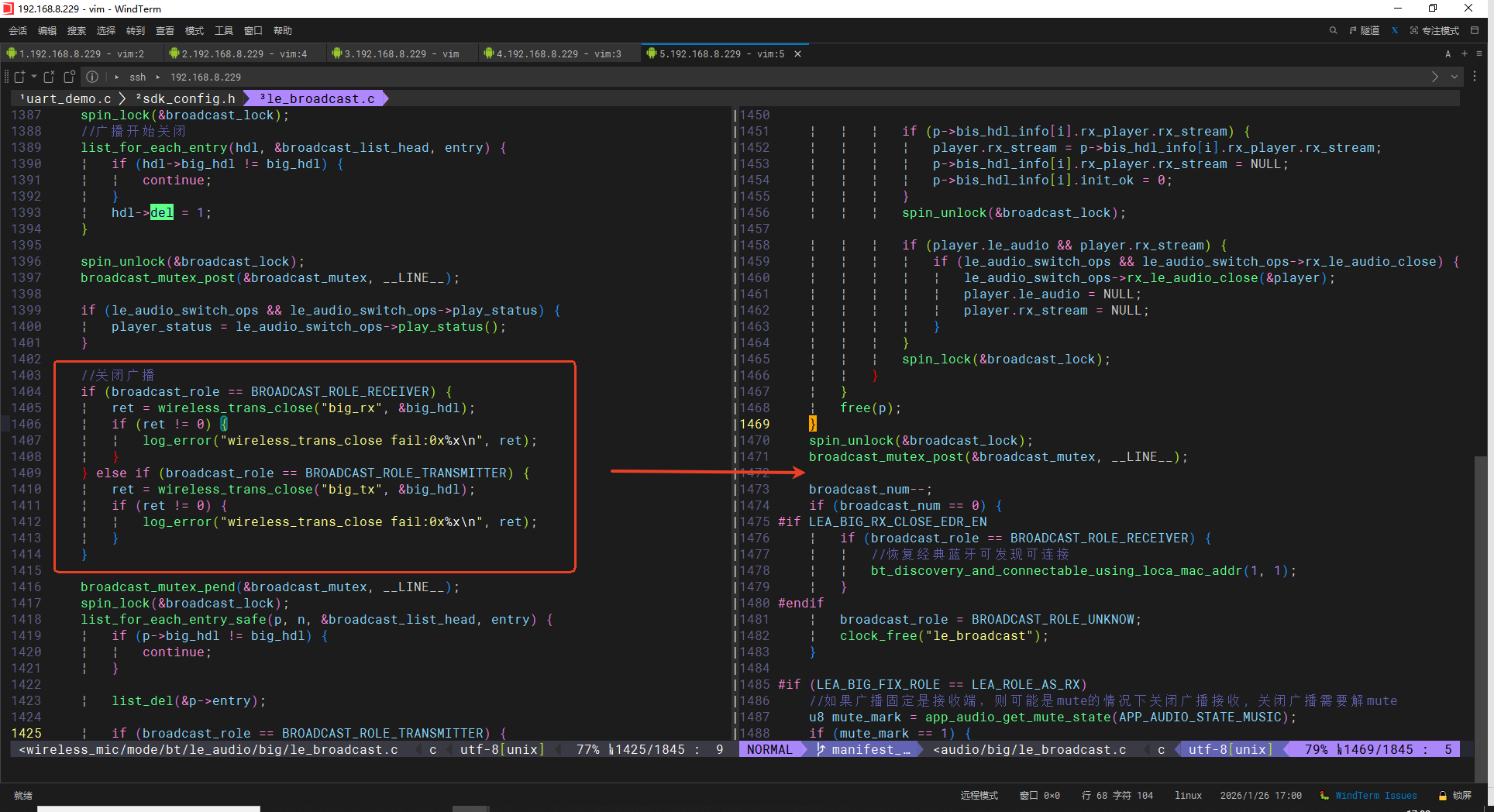Select the sdk_config.h vim buffer tab
This screenshot has width=1494, height=812.
pos(185,98)
